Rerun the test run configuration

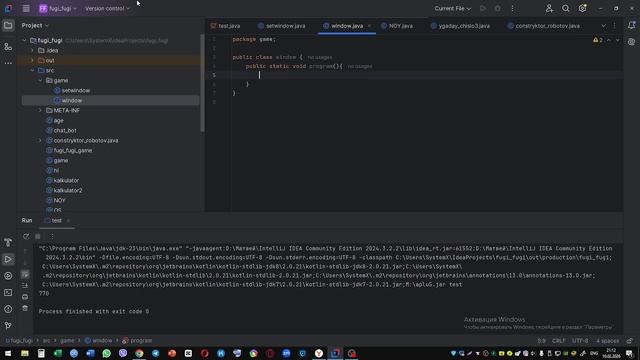pos(26,236)
